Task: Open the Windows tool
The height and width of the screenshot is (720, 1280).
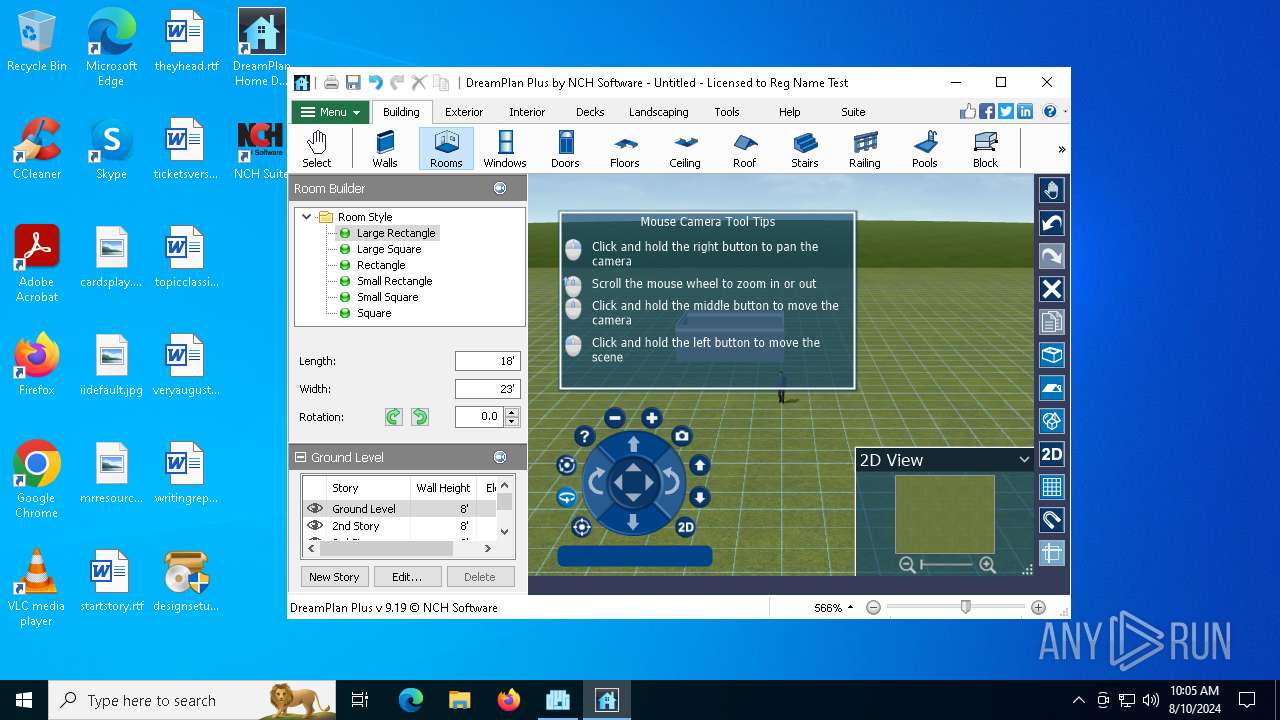Action: pyautogui.click(x=505, y=148)
